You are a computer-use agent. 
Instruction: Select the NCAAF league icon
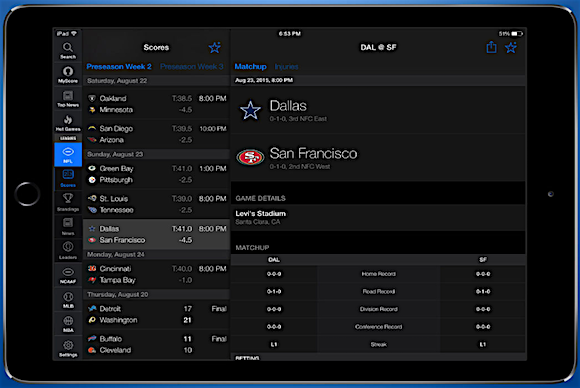(x=68, y=275)
